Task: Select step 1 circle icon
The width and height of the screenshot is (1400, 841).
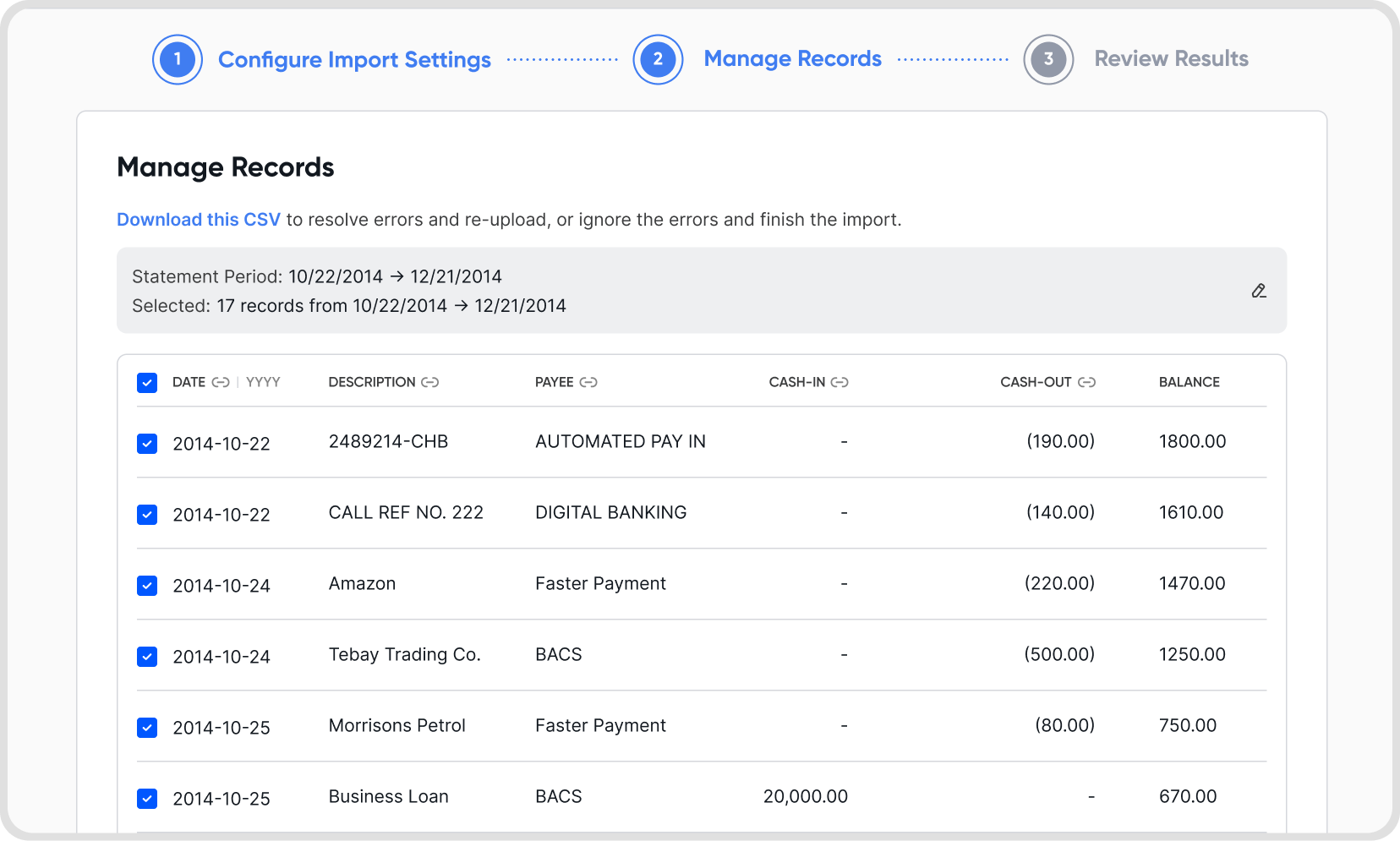Action: tap(178, 59)
